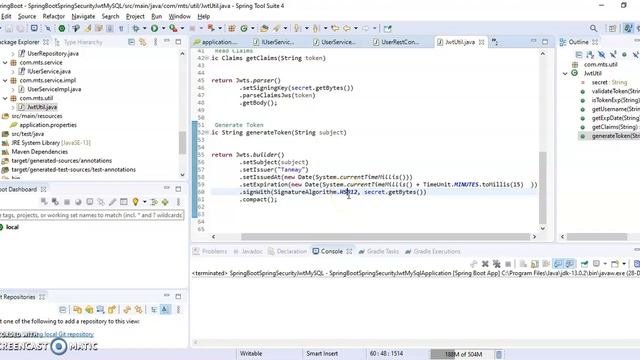The width and height of the screenshot is (640, 360).
Task: Collapse the com.mts.service package
Action: click(x=5, y=62)
